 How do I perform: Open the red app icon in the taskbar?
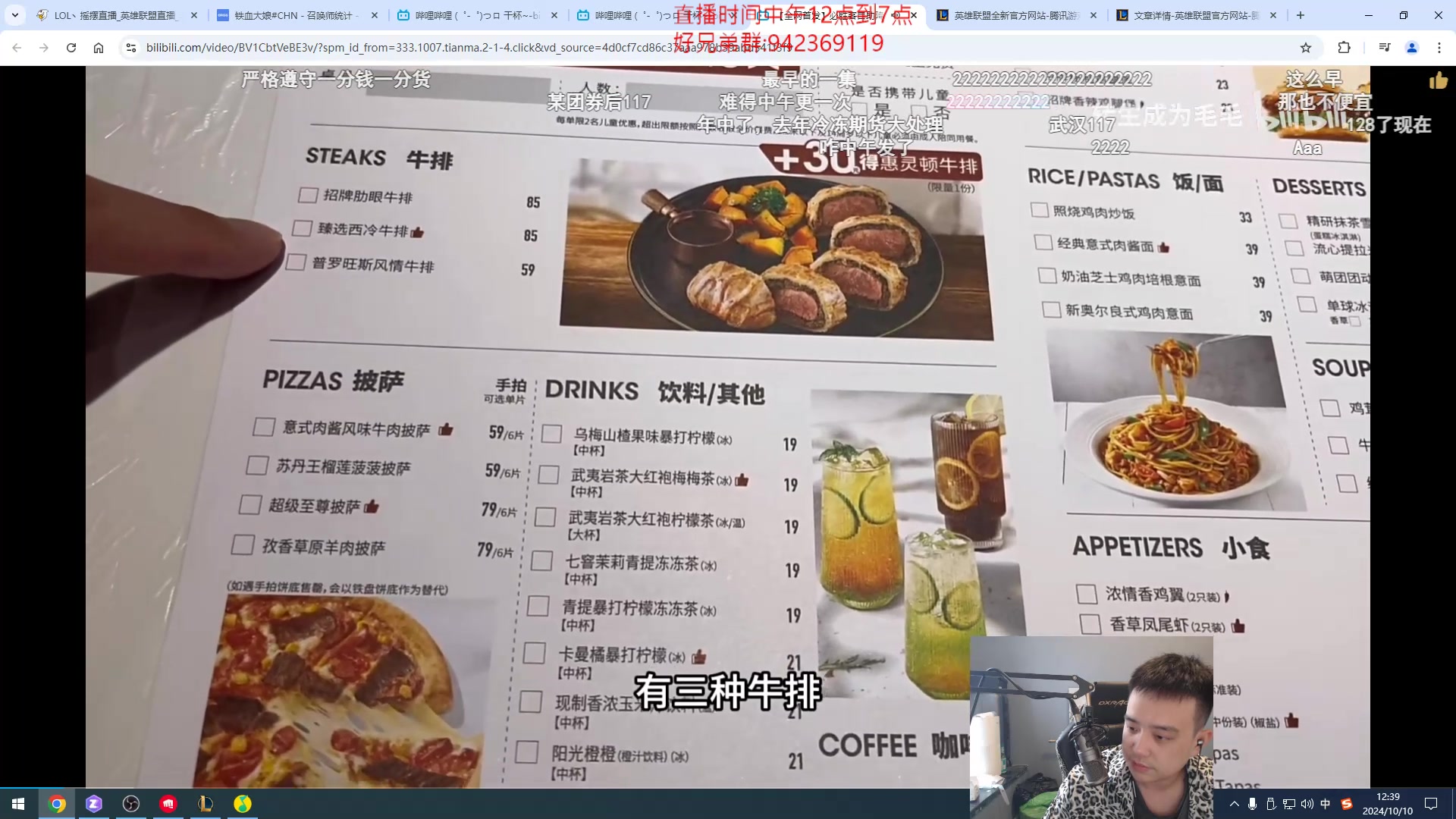tap(168, 804)
